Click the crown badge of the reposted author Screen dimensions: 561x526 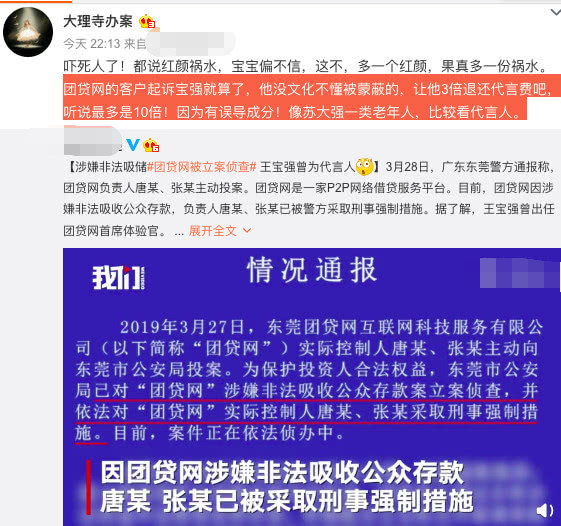point(151,145)
